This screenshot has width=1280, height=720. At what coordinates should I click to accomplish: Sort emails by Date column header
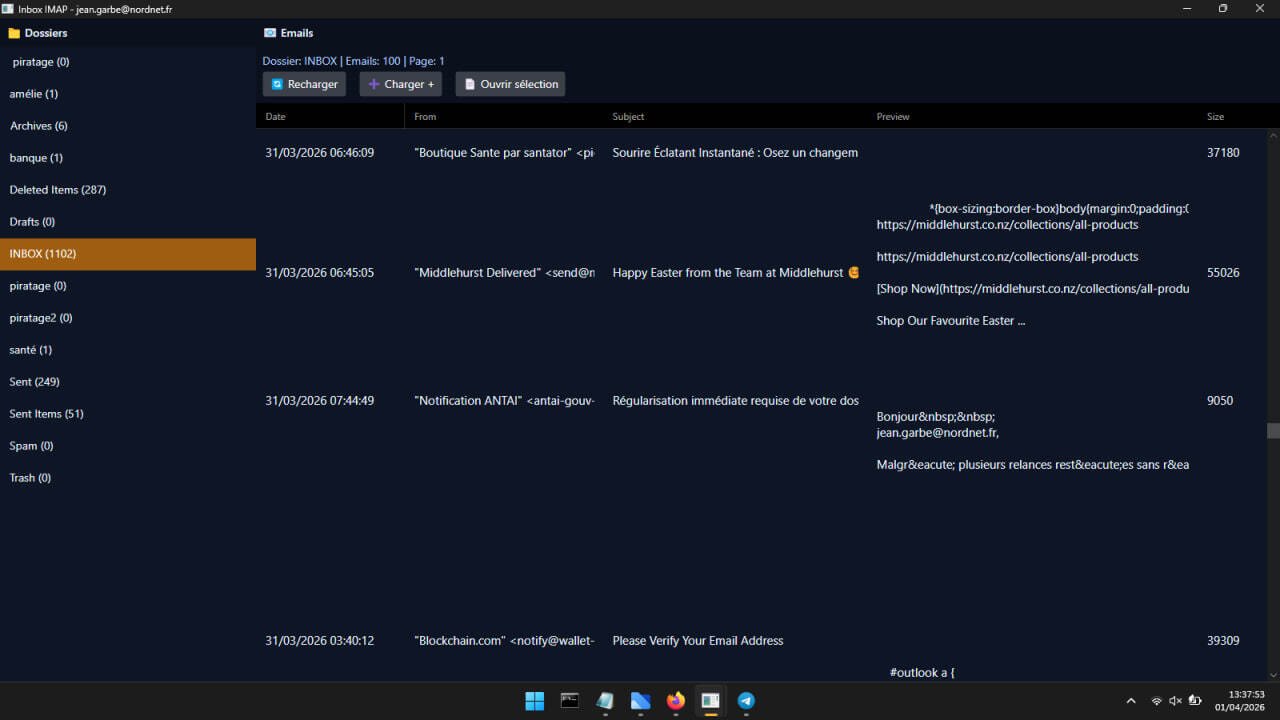(276, 117)
